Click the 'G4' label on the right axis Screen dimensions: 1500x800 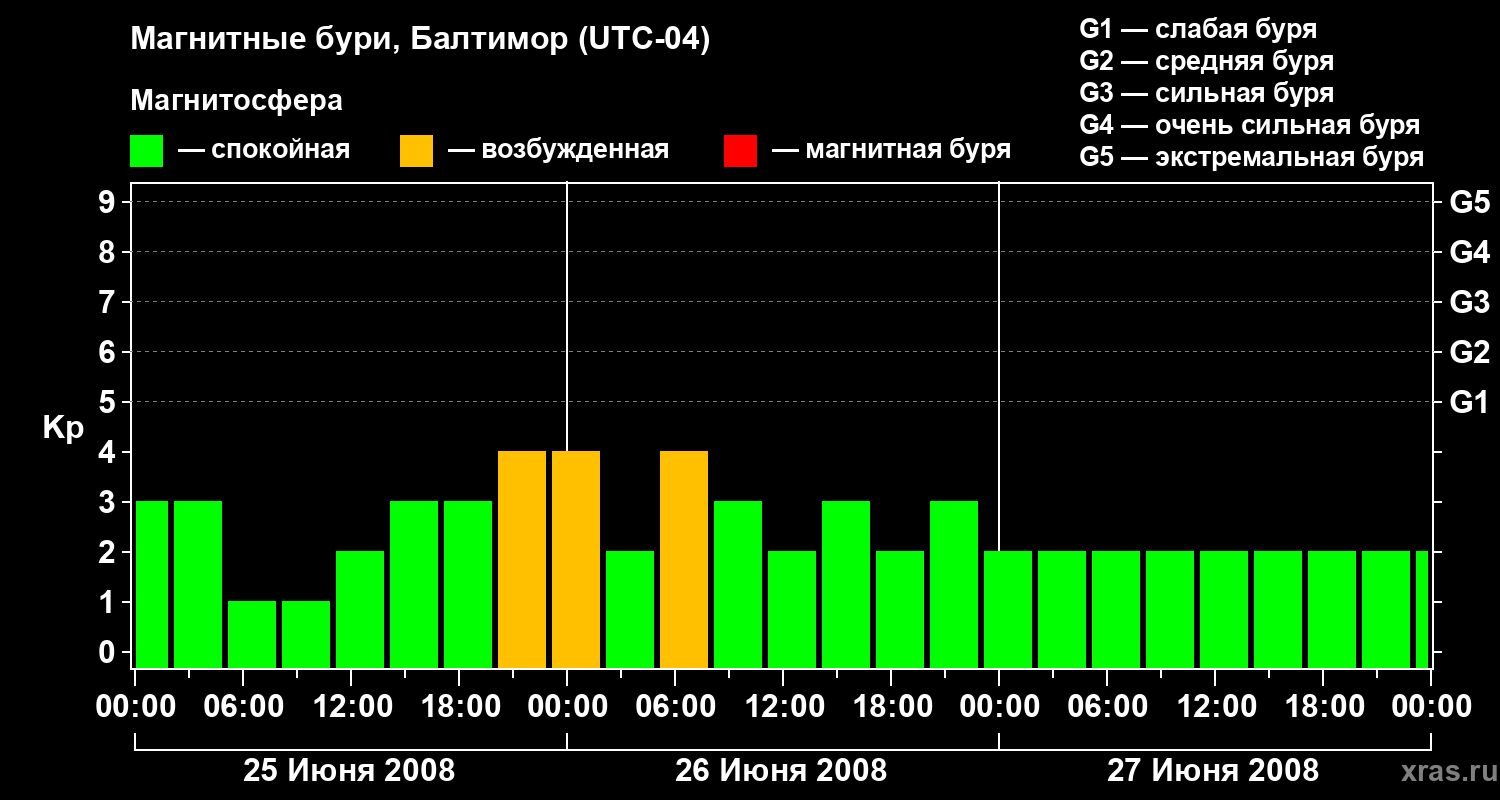[x=1469, y=252]
